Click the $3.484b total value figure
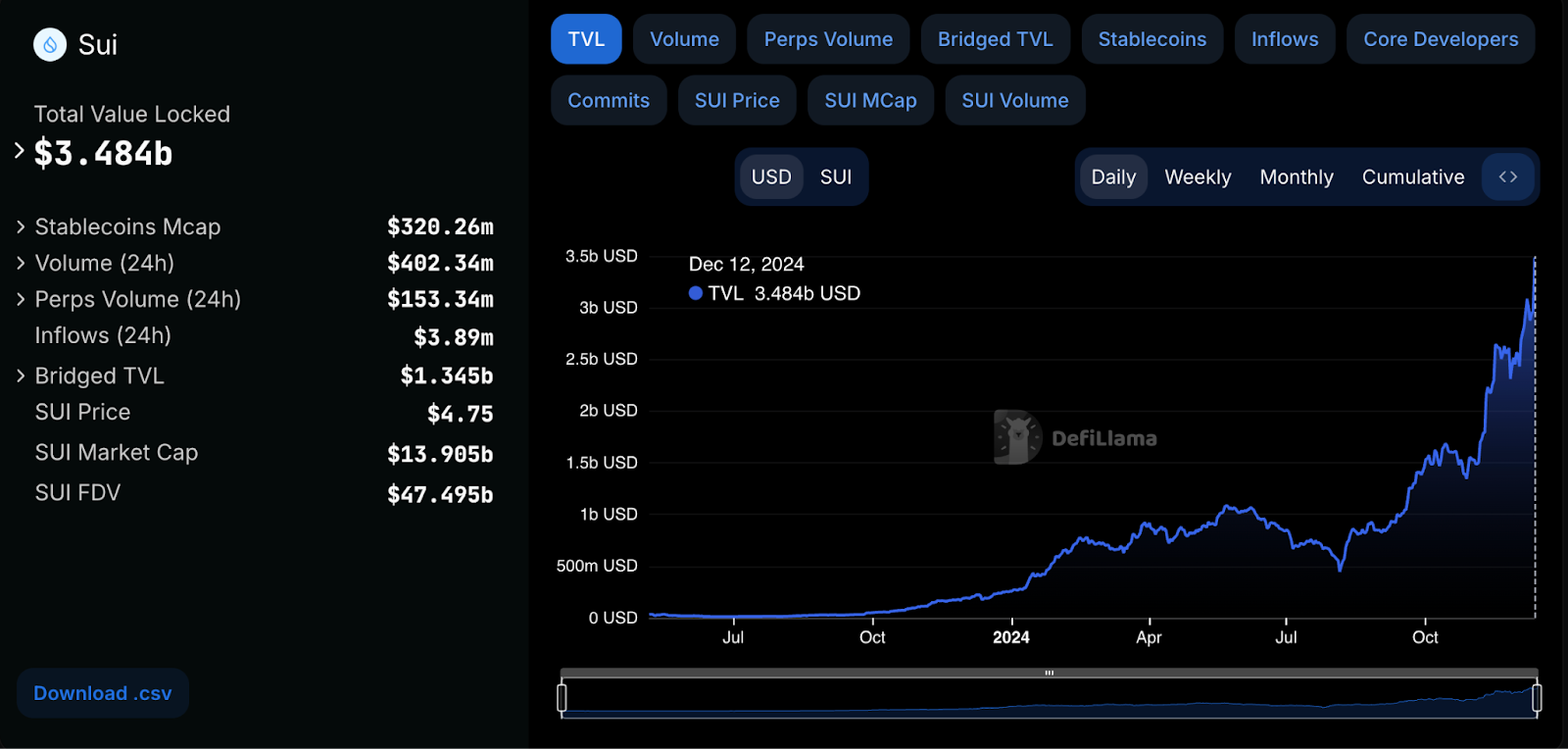 click(103, 153)
